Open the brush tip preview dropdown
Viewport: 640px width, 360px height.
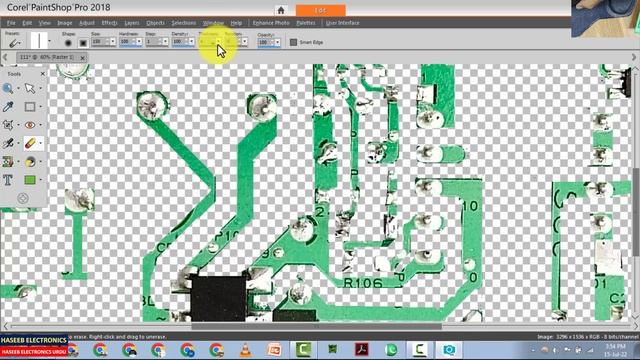coord(49,41)
